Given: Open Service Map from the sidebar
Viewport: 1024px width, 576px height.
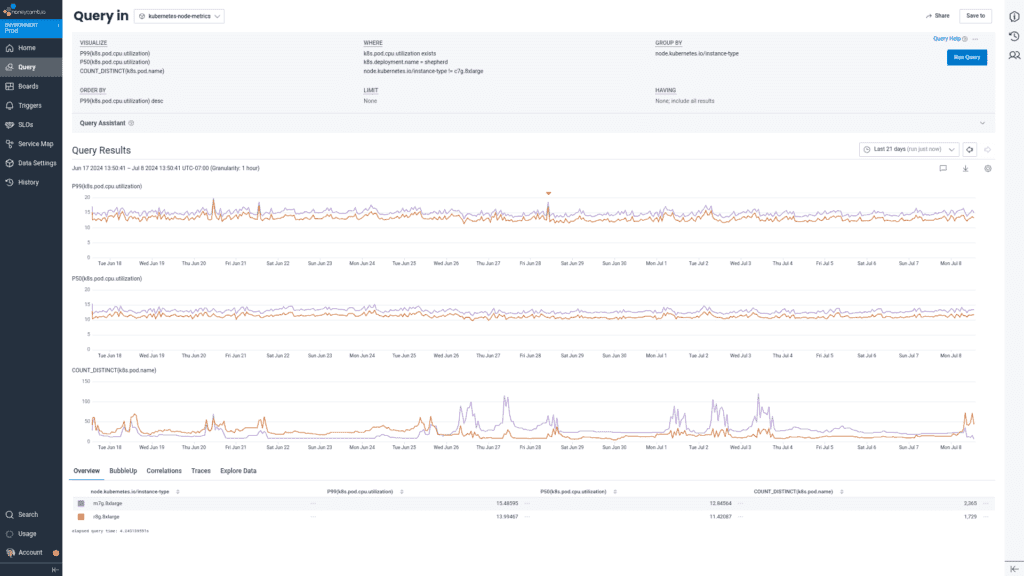Looking at the screenshot, I should click(x=35, y=144).
